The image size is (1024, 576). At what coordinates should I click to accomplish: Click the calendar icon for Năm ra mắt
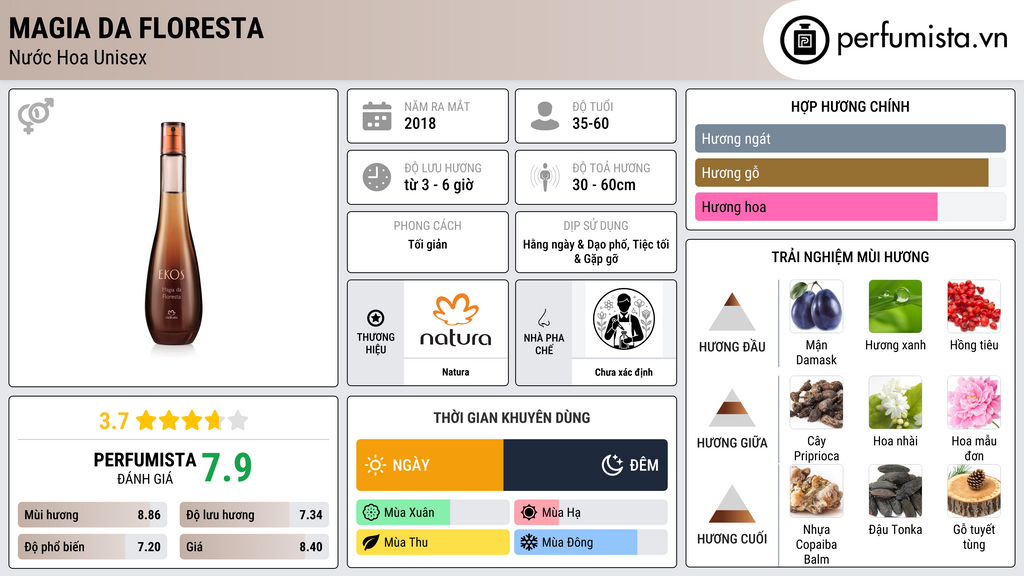377,116
